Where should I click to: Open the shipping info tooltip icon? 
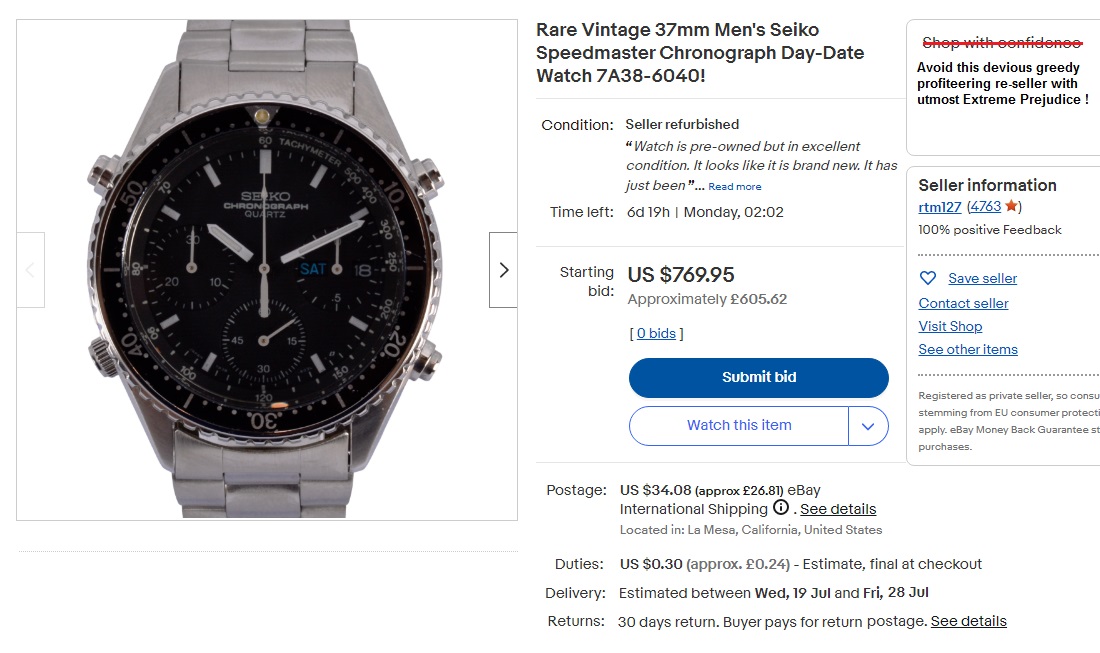click(781, 508)
